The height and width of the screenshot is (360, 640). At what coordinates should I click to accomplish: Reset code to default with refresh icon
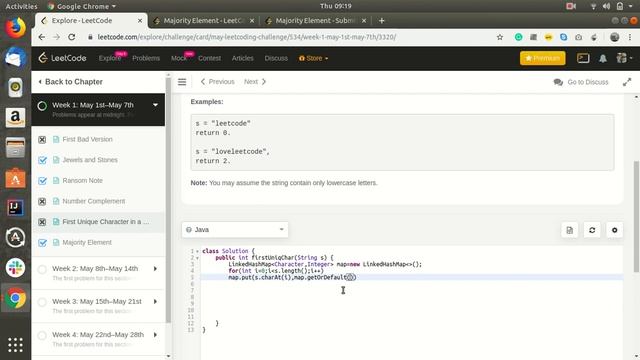pos(592,230)
